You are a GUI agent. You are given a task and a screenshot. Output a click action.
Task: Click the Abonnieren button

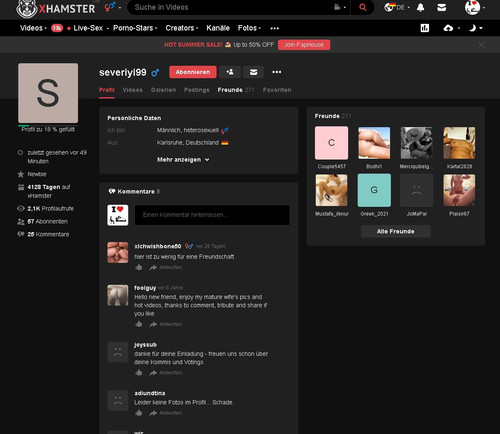click(x=193, y=72)
